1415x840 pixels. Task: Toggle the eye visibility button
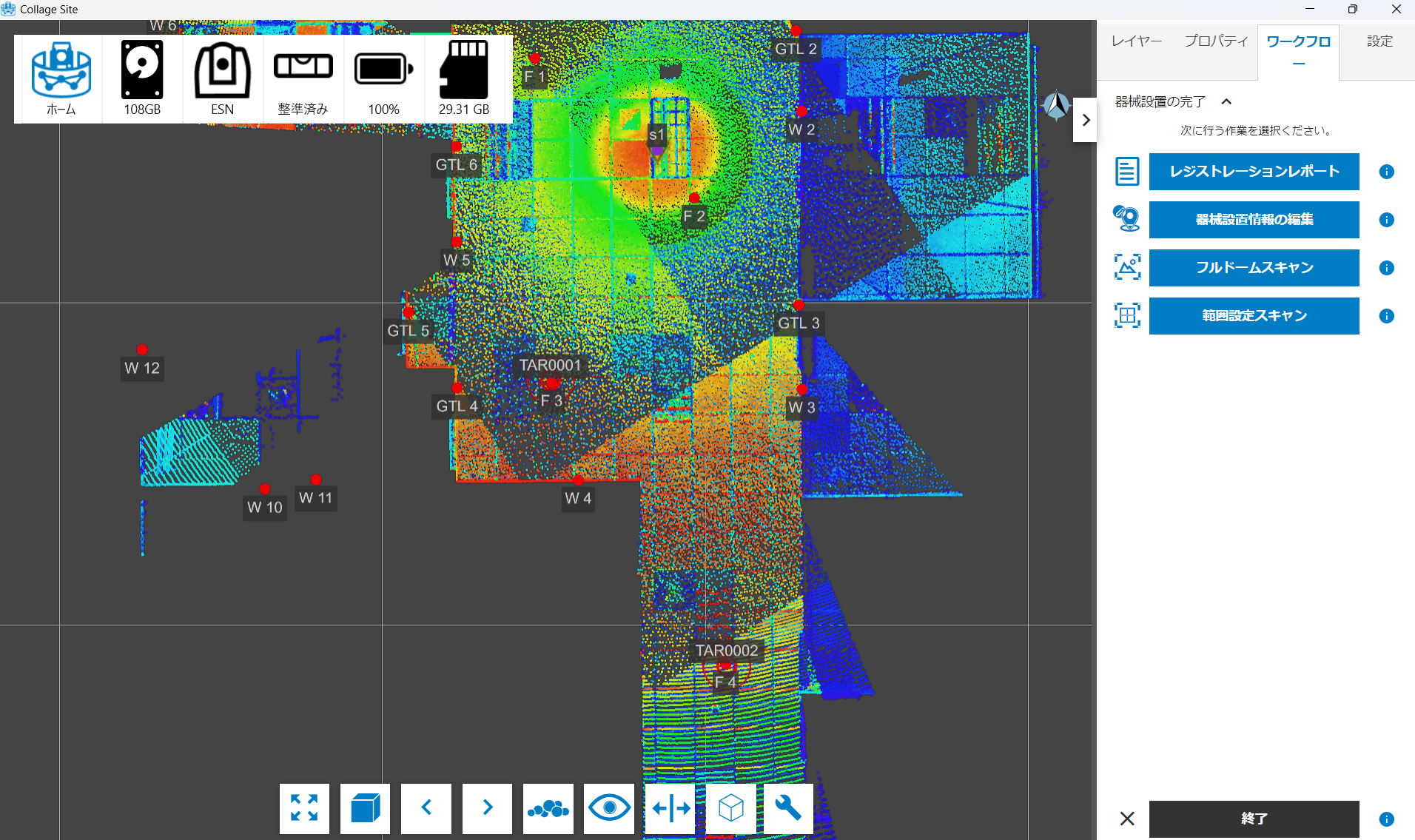[x=608, y=808]
